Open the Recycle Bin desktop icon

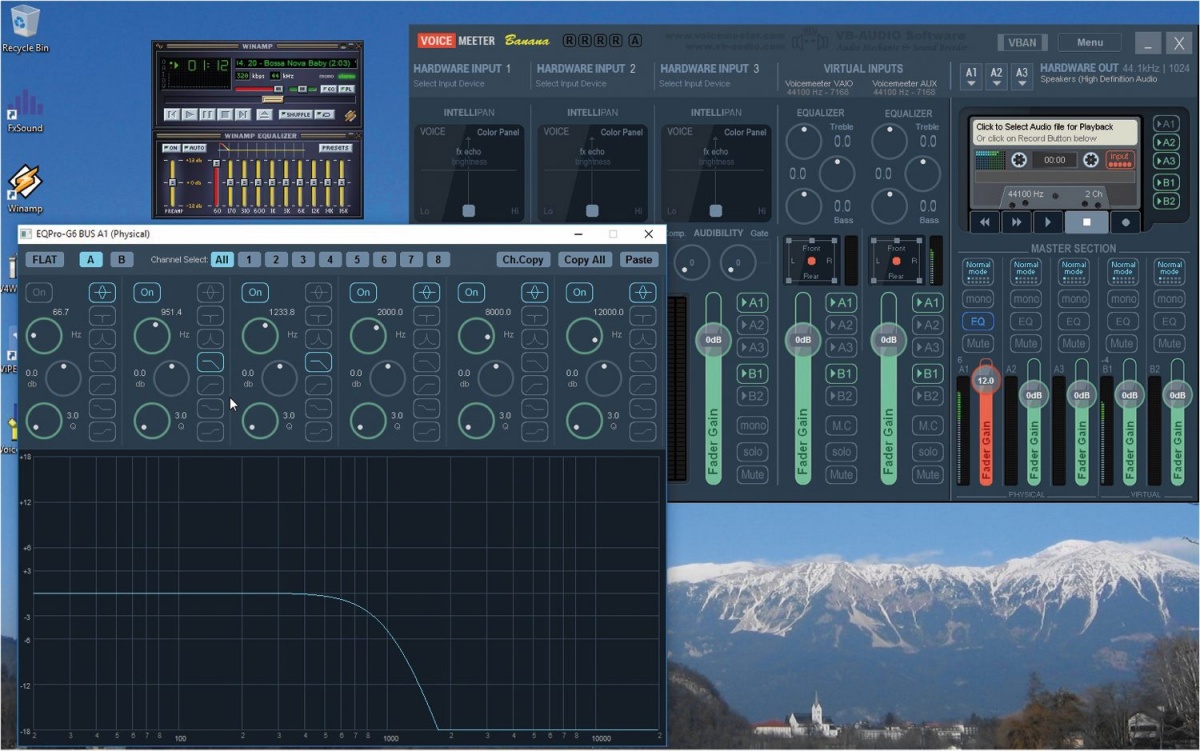(25, 28)
